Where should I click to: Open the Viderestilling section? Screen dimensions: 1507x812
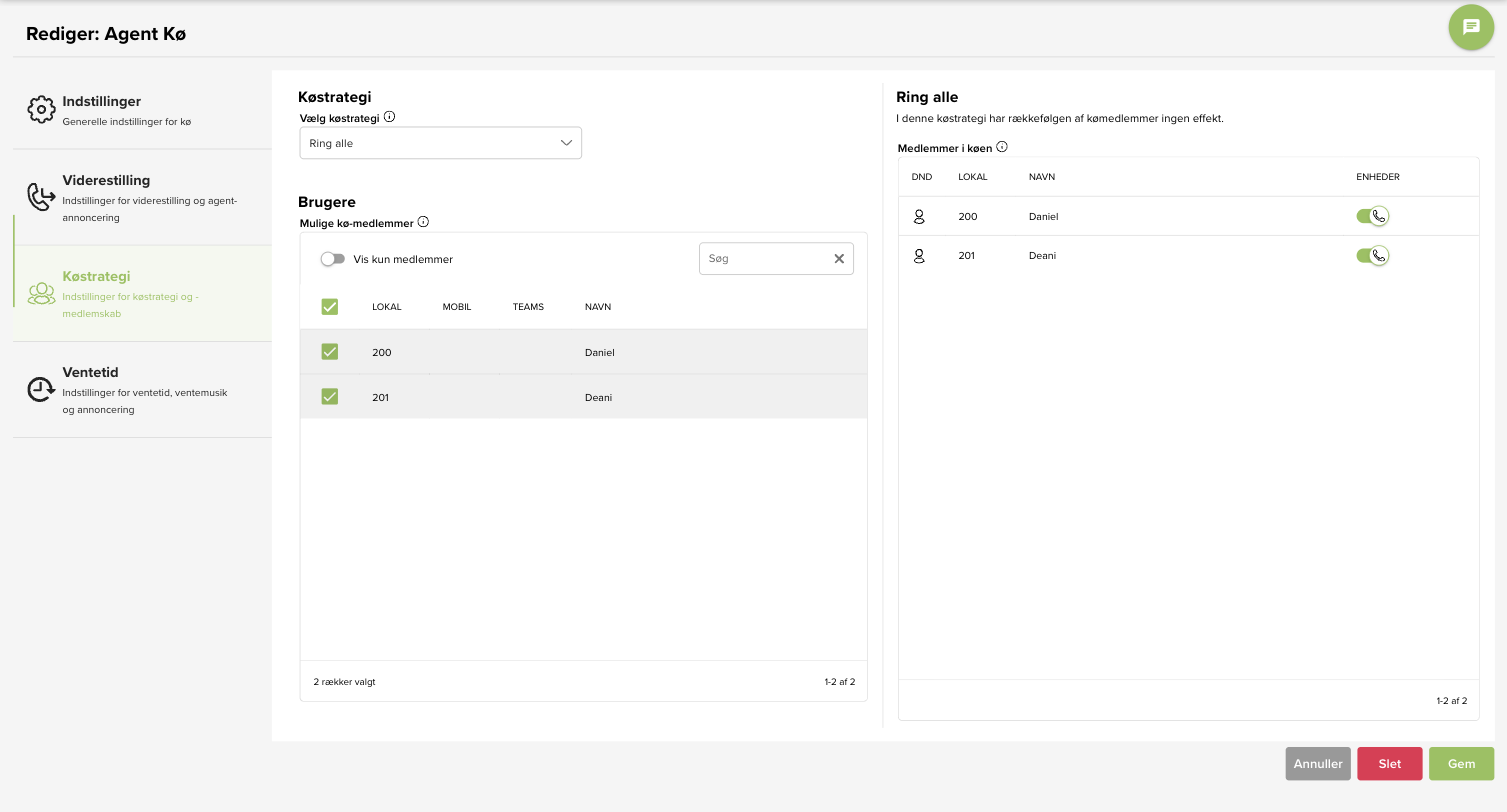coord(142,198)
